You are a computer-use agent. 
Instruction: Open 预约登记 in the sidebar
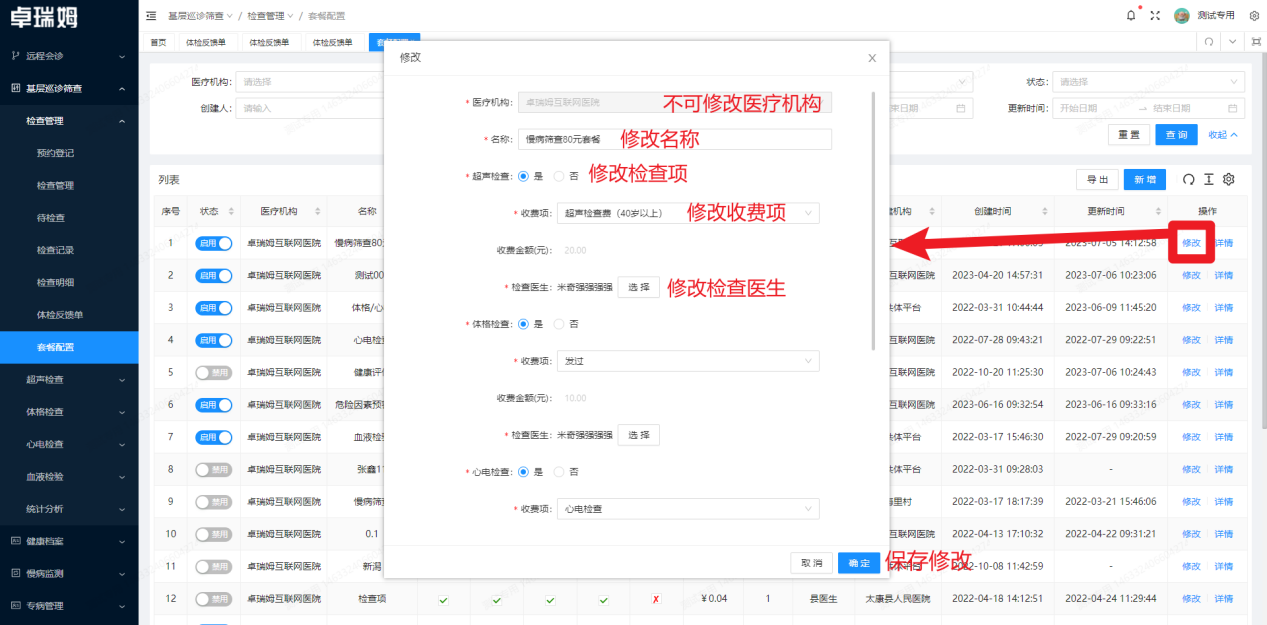(55, 153)
